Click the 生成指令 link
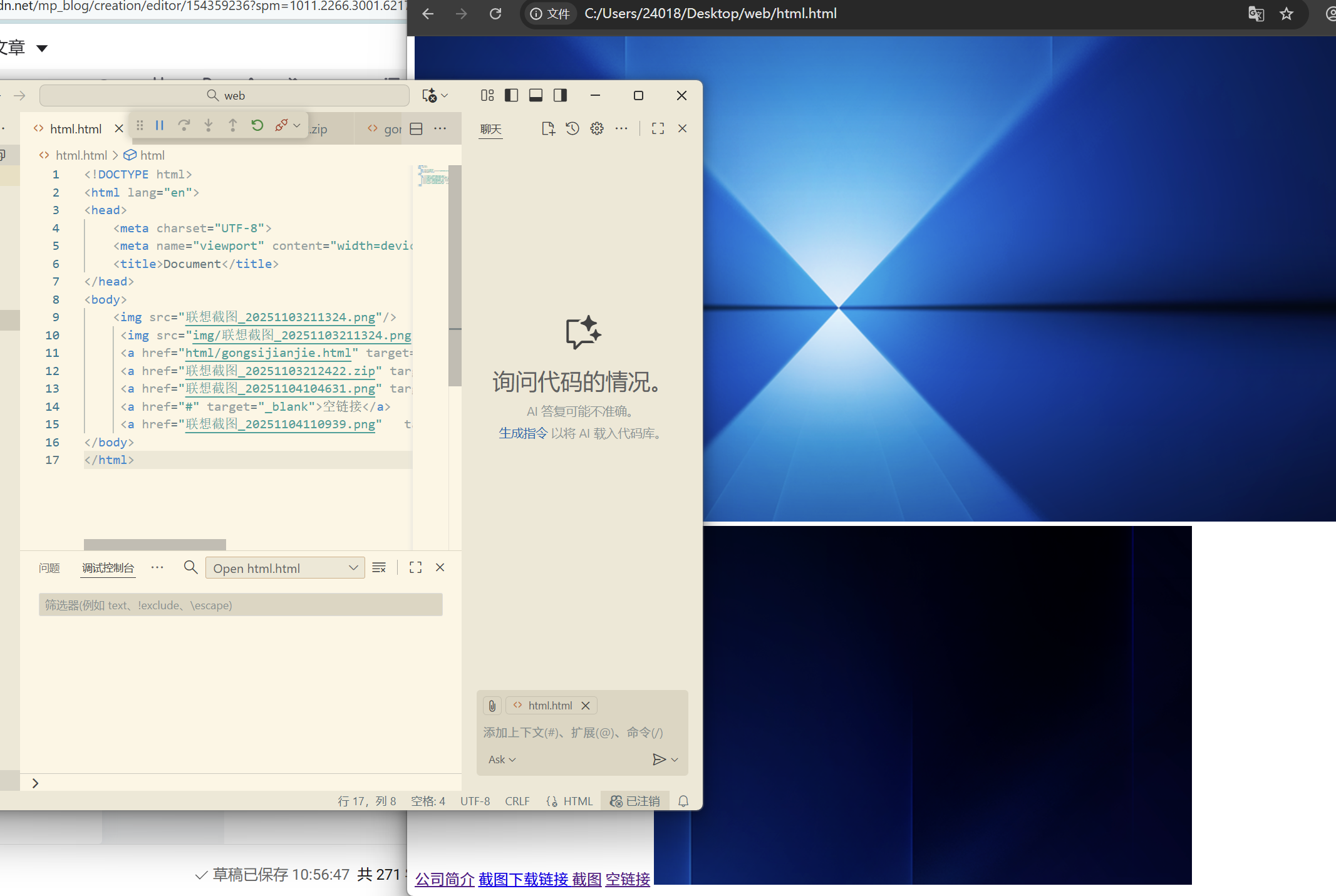Viewport: 1336px width, 896px height. coord(523,433)
